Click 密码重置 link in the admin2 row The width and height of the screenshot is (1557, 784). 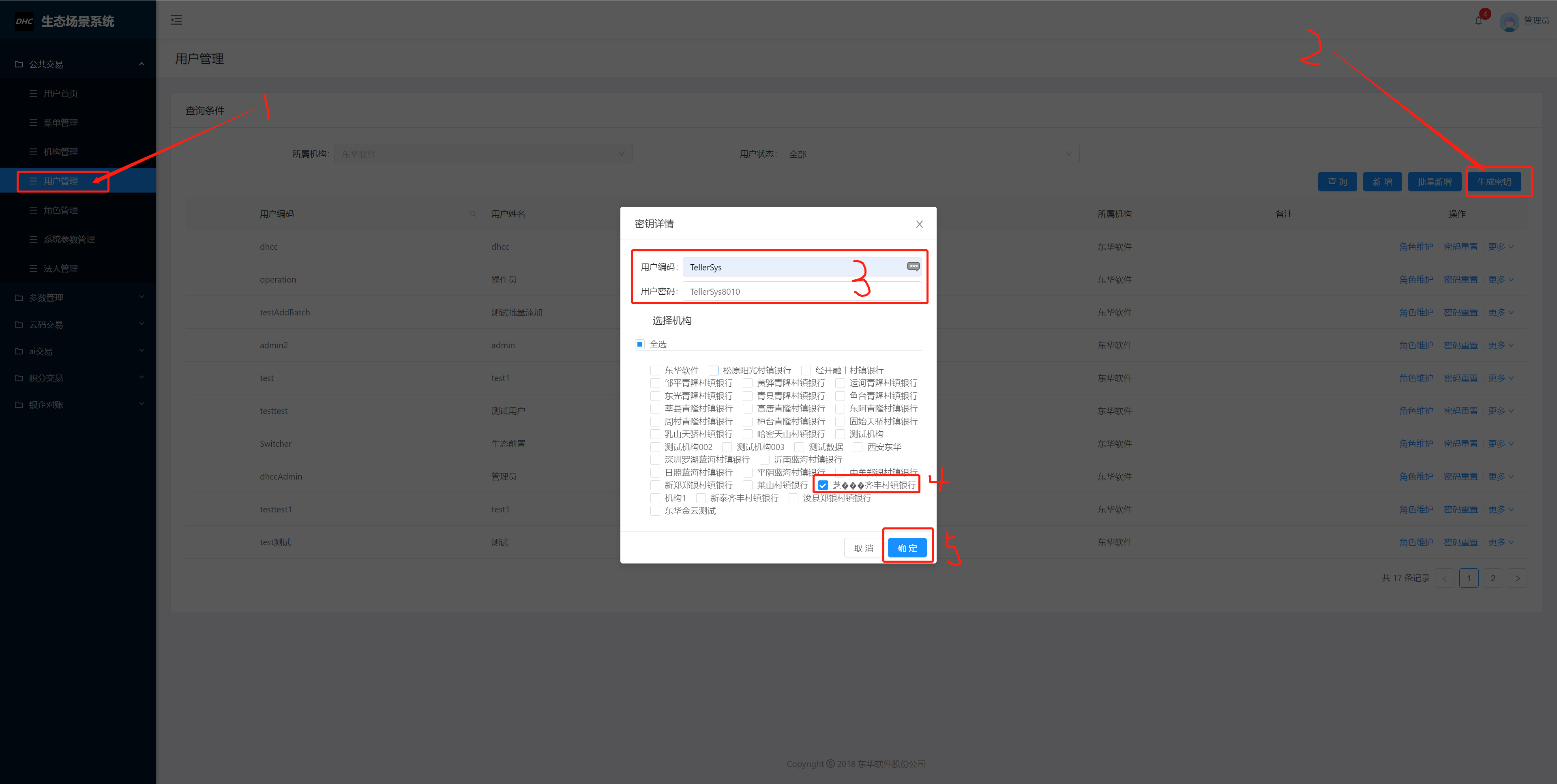(x=1461, y=345)
